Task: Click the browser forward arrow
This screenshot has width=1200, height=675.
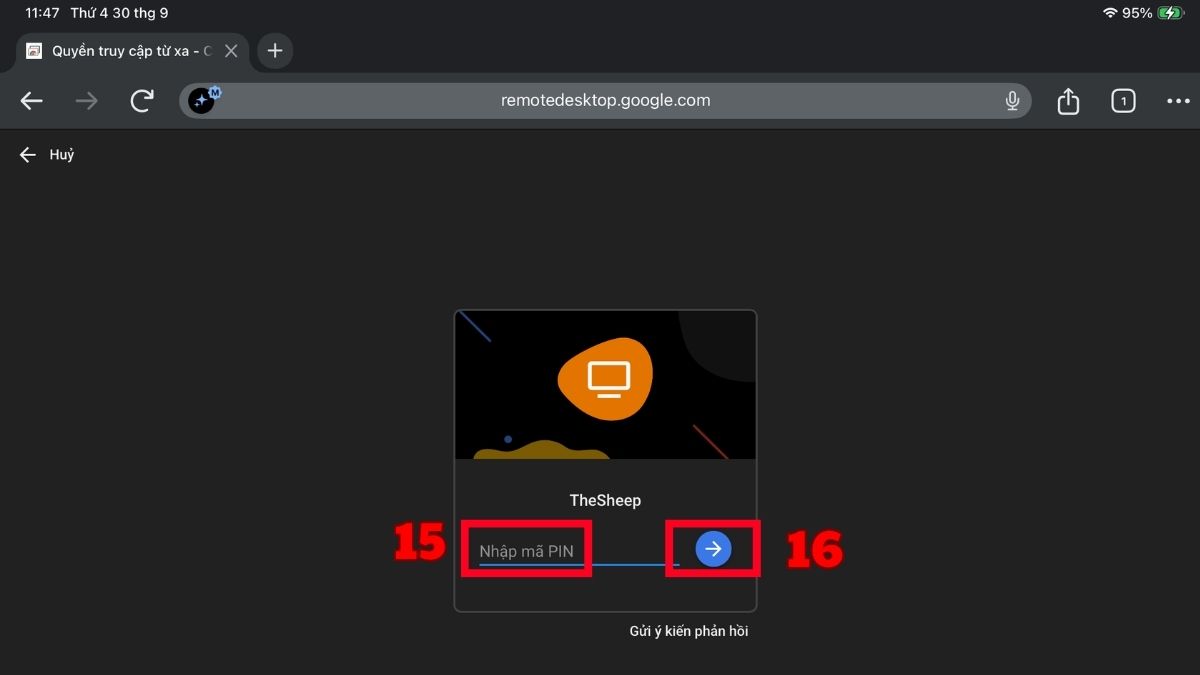Action: tap(87, 101)
